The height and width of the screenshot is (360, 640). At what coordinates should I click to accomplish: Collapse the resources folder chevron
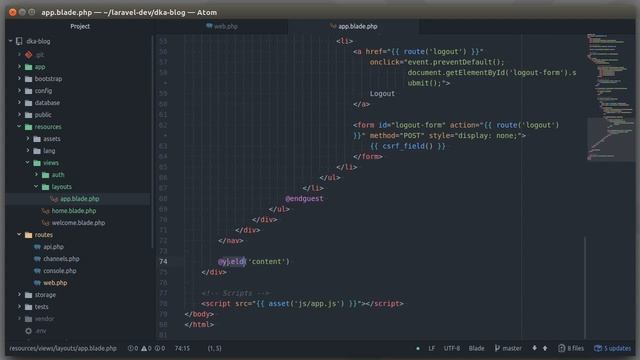click(19, 127)
